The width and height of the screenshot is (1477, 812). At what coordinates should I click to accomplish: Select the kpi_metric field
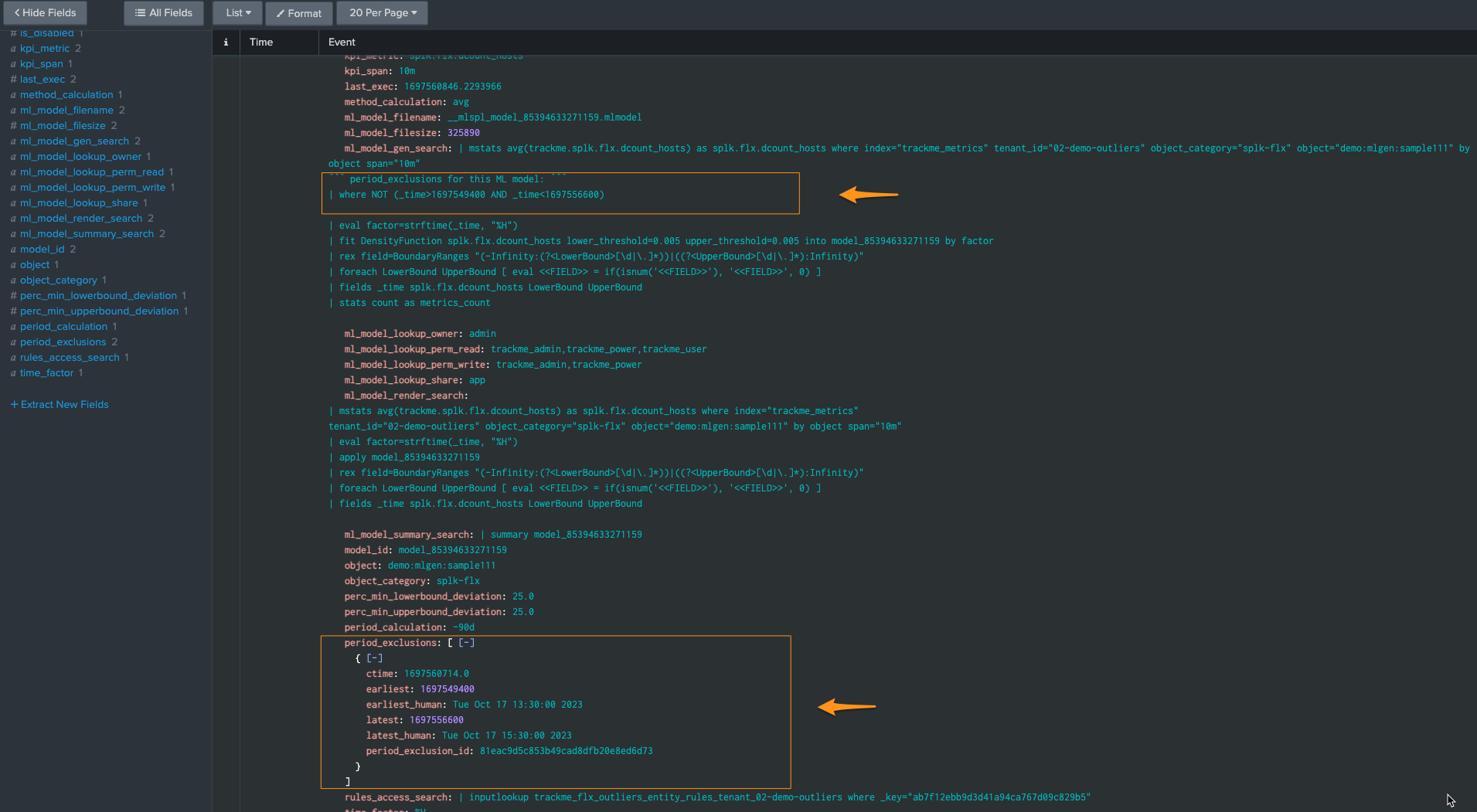45,48
